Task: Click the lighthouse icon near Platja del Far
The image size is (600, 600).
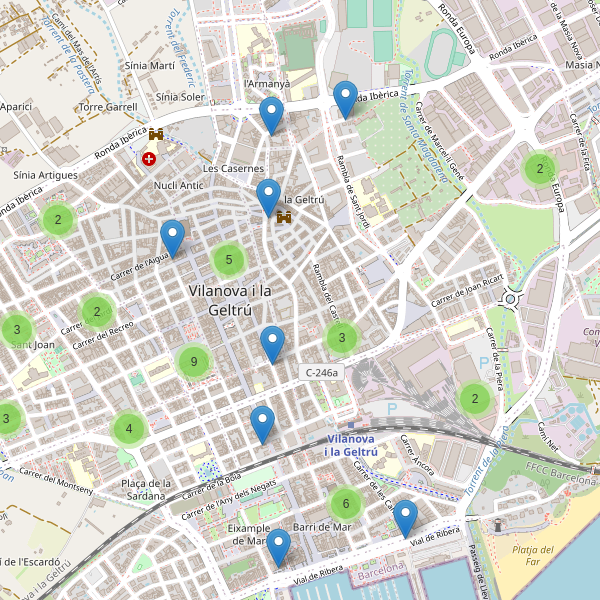Action: pyautogui.click(x=498, y=525)
